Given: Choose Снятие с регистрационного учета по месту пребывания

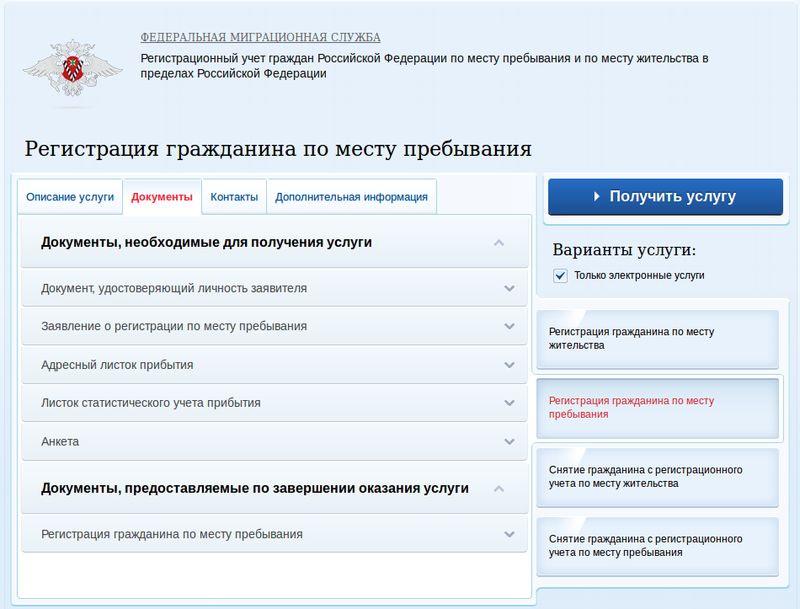Looking at the screenshot, I should pyautogui.click(x=657, y=546).
